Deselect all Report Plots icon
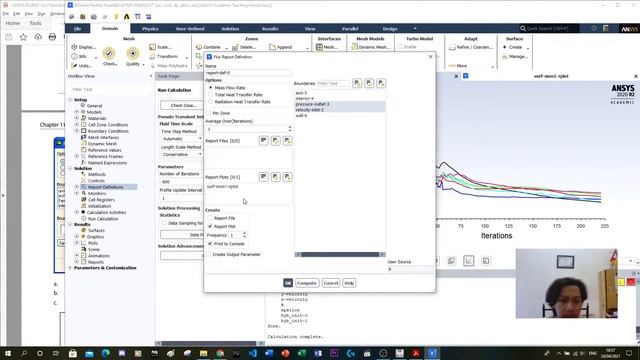 (x=287, y=177)
